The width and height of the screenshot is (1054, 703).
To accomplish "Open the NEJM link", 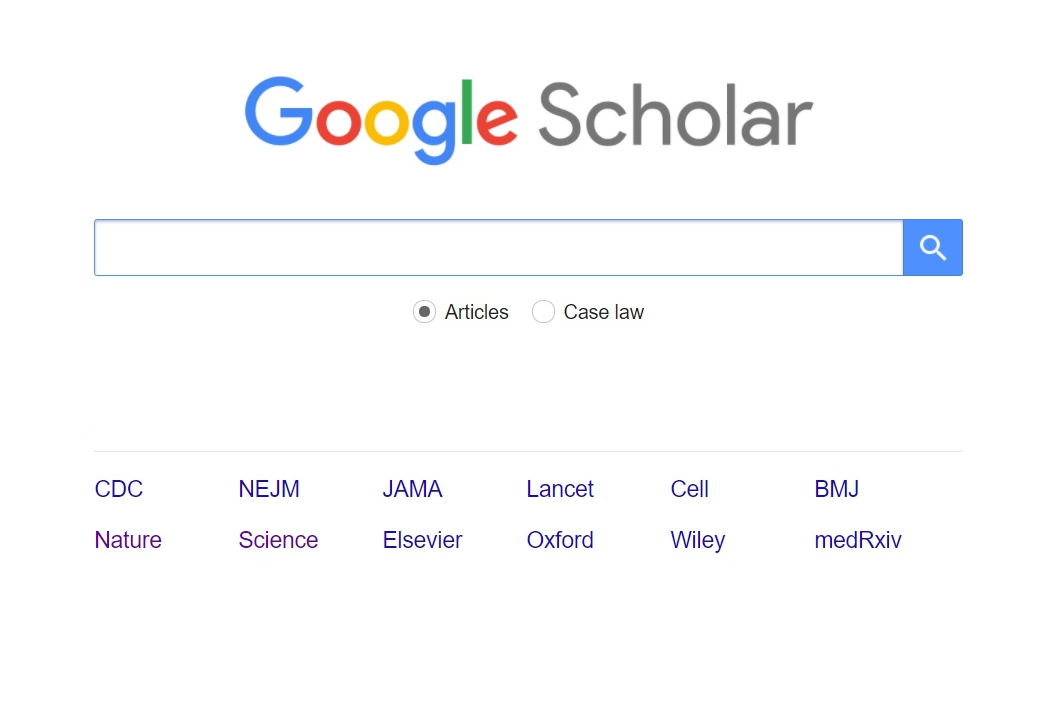I will pos(269,489).
